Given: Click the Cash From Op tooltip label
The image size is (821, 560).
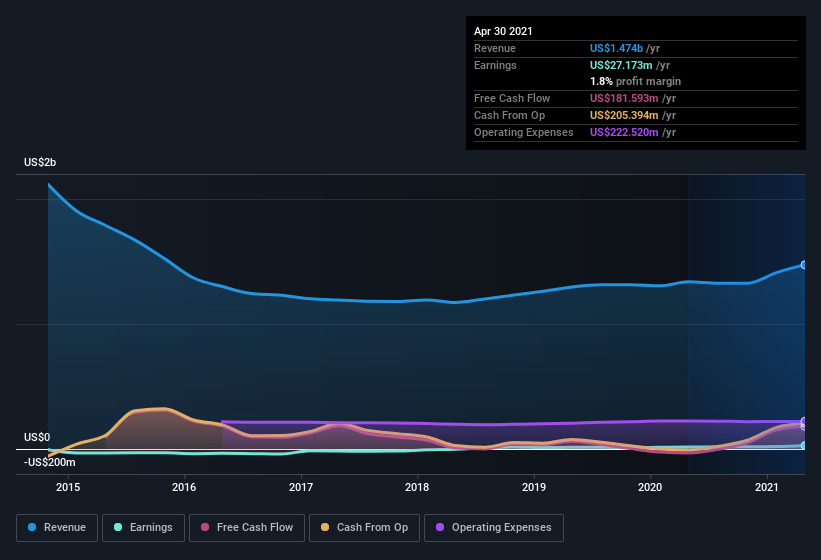Looking at the screenshot, I should (509, 115).
